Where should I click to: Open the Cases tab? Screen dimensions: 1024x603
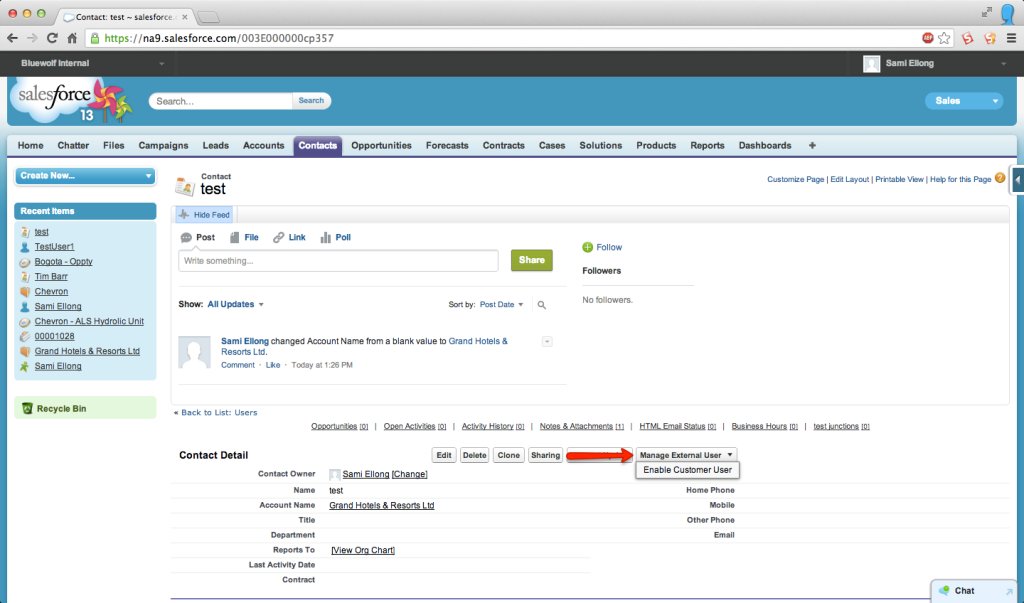[552, 145]
